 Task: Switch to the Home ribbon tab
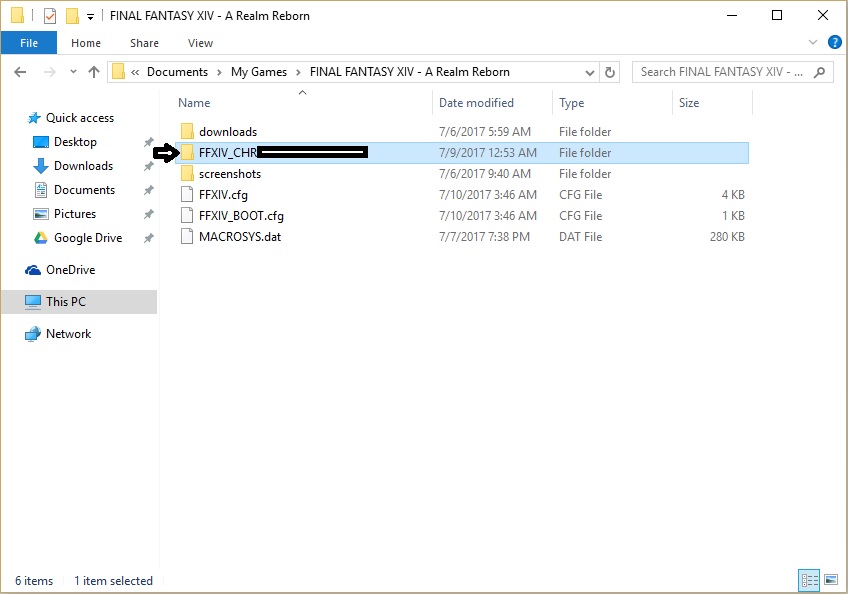86,43
